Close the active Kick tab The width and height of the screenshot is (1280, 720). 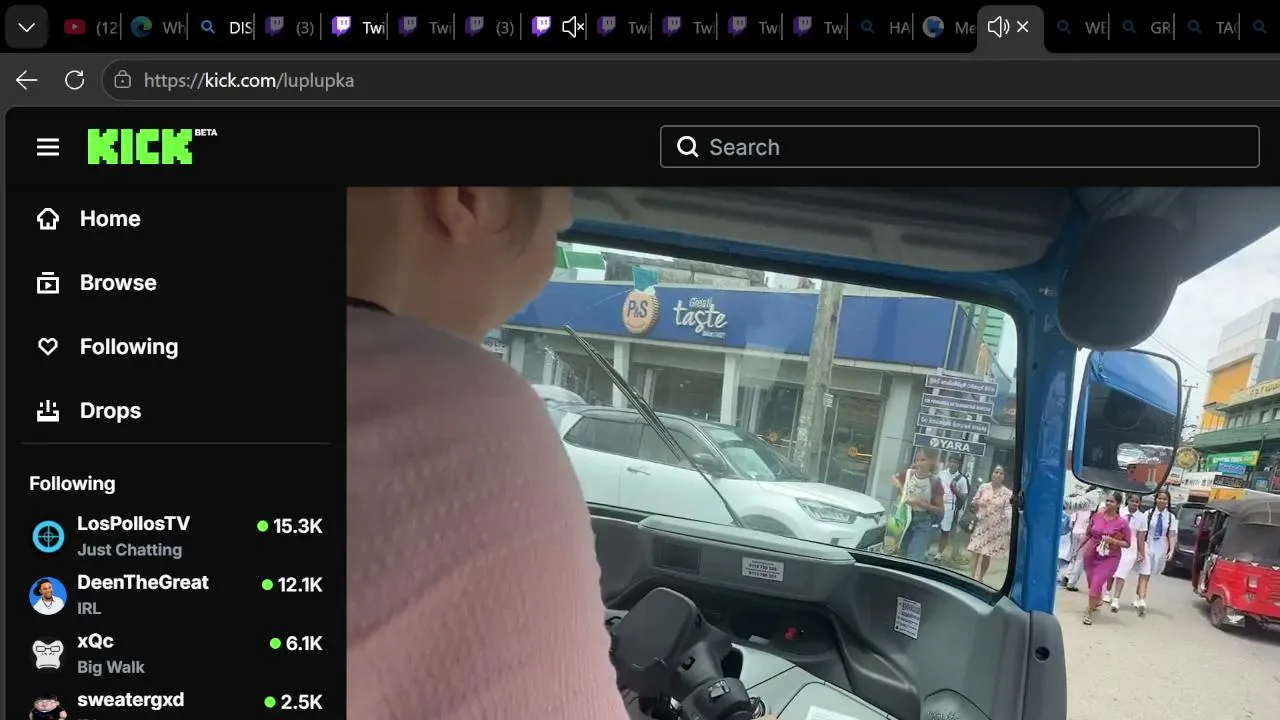[x=1023, y=27]
